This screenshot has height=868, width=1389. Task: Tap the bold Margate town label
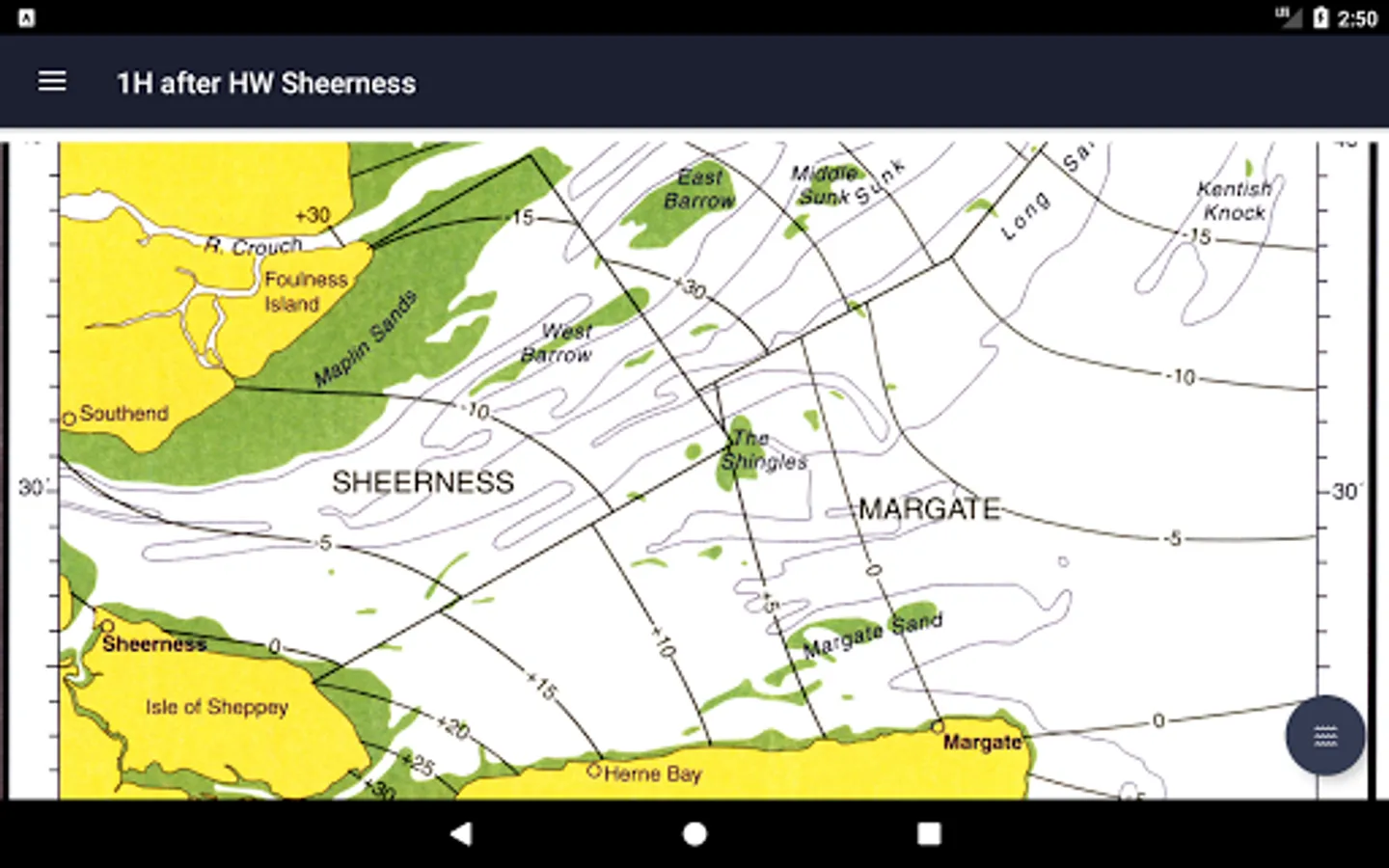pyautogui.click(x=982, y=743)
